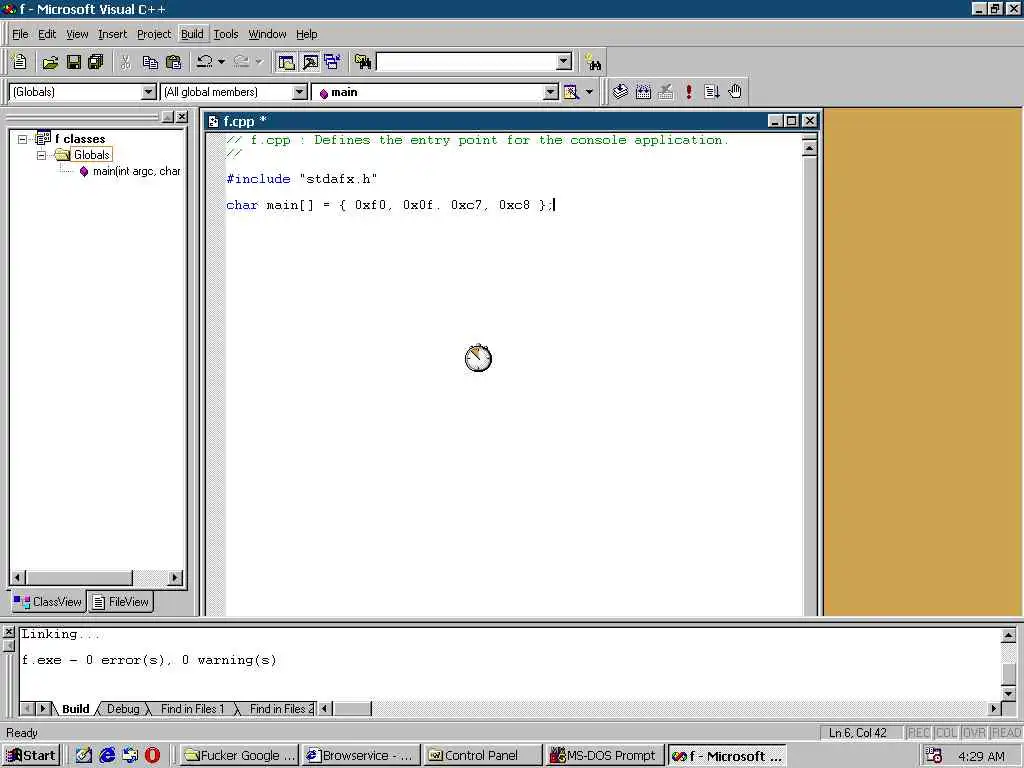Switch to Browservice taskbar button
This screenshot has height=768, width=1024.
360,756
